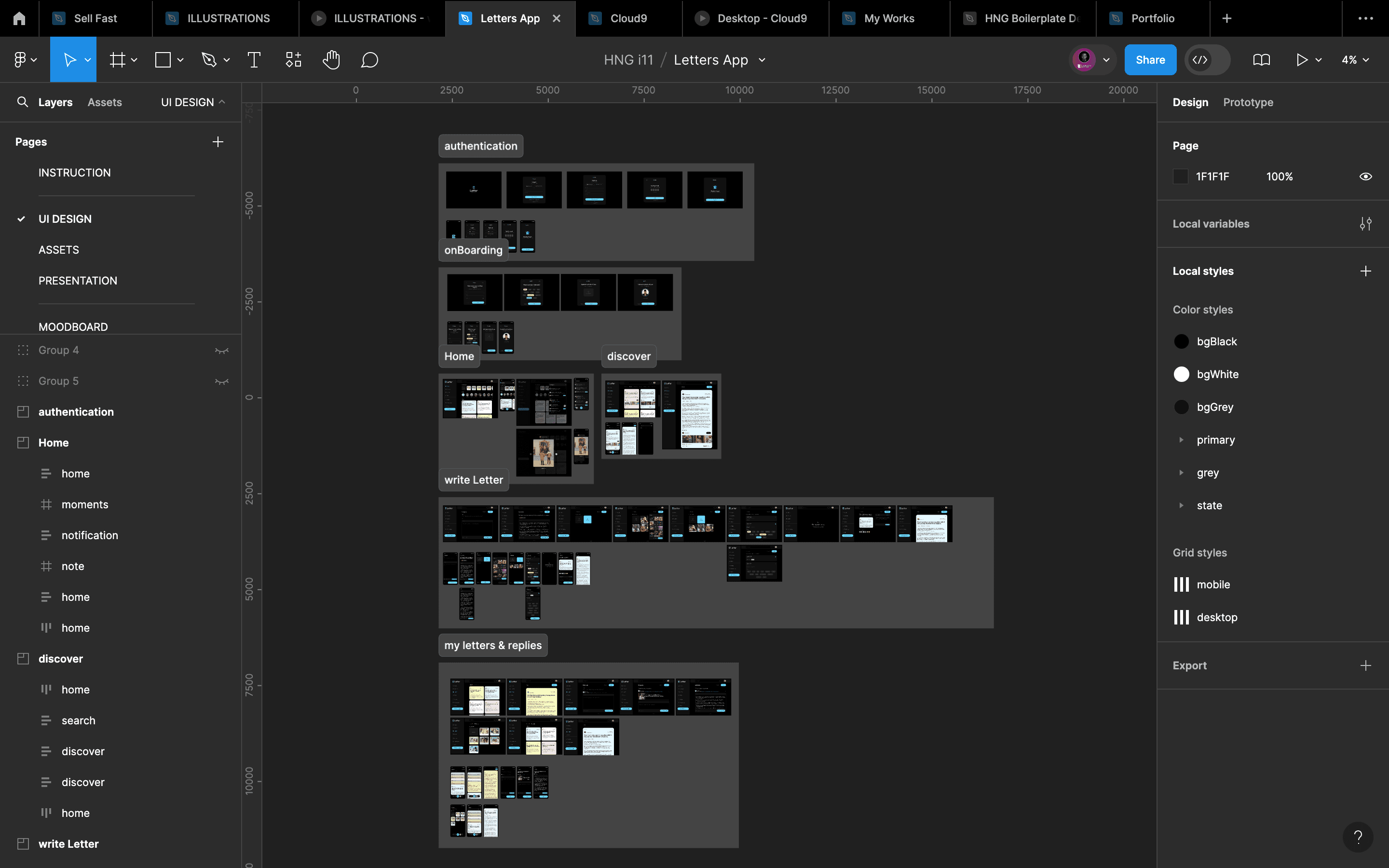Toggle page background visibility eye
The image size is (1389, 868).
(x=1365, y=176)
